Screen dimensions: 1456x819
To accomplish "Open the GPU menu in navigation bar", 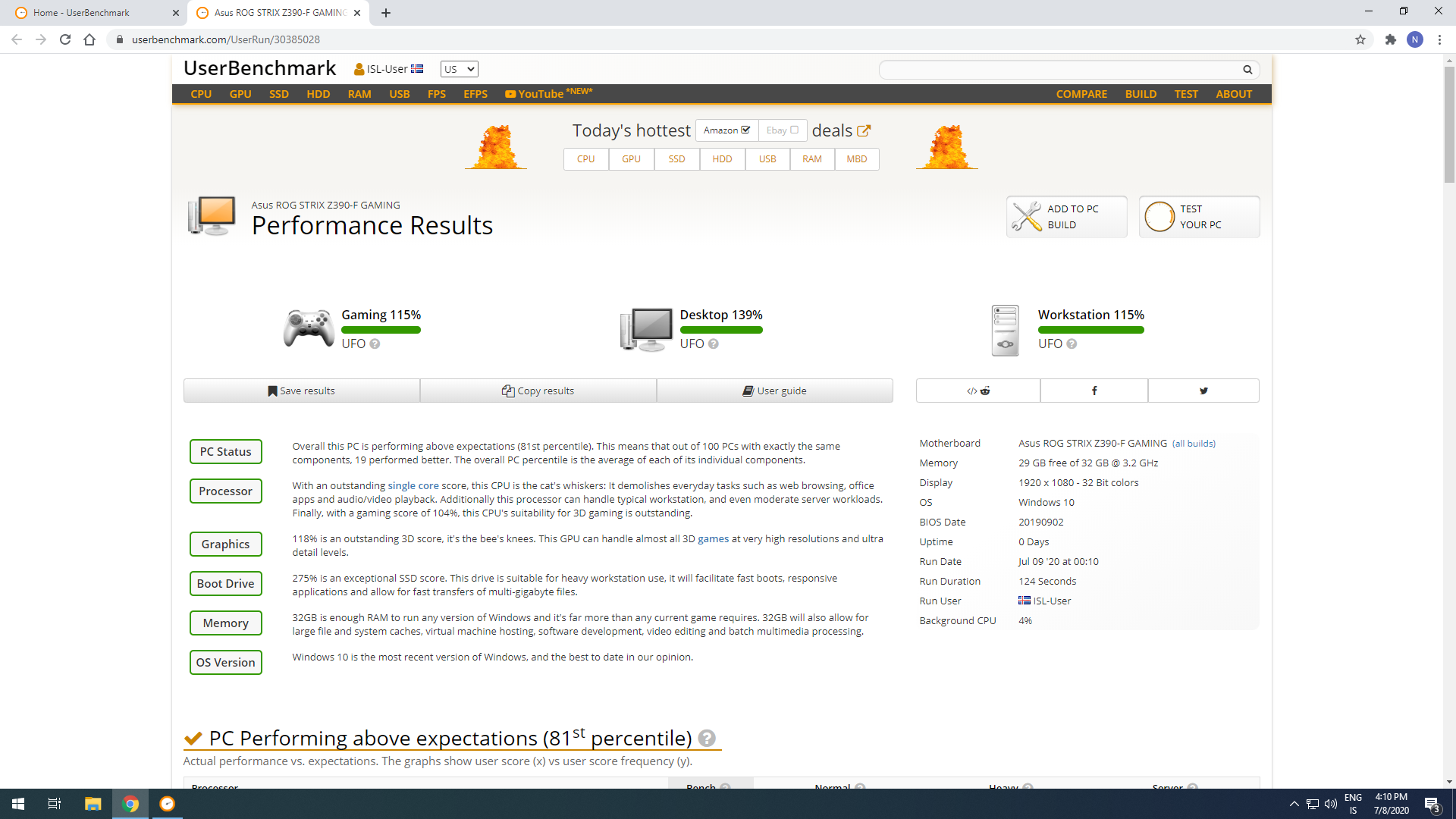I will pyautogui.click(x=240, y=94).
